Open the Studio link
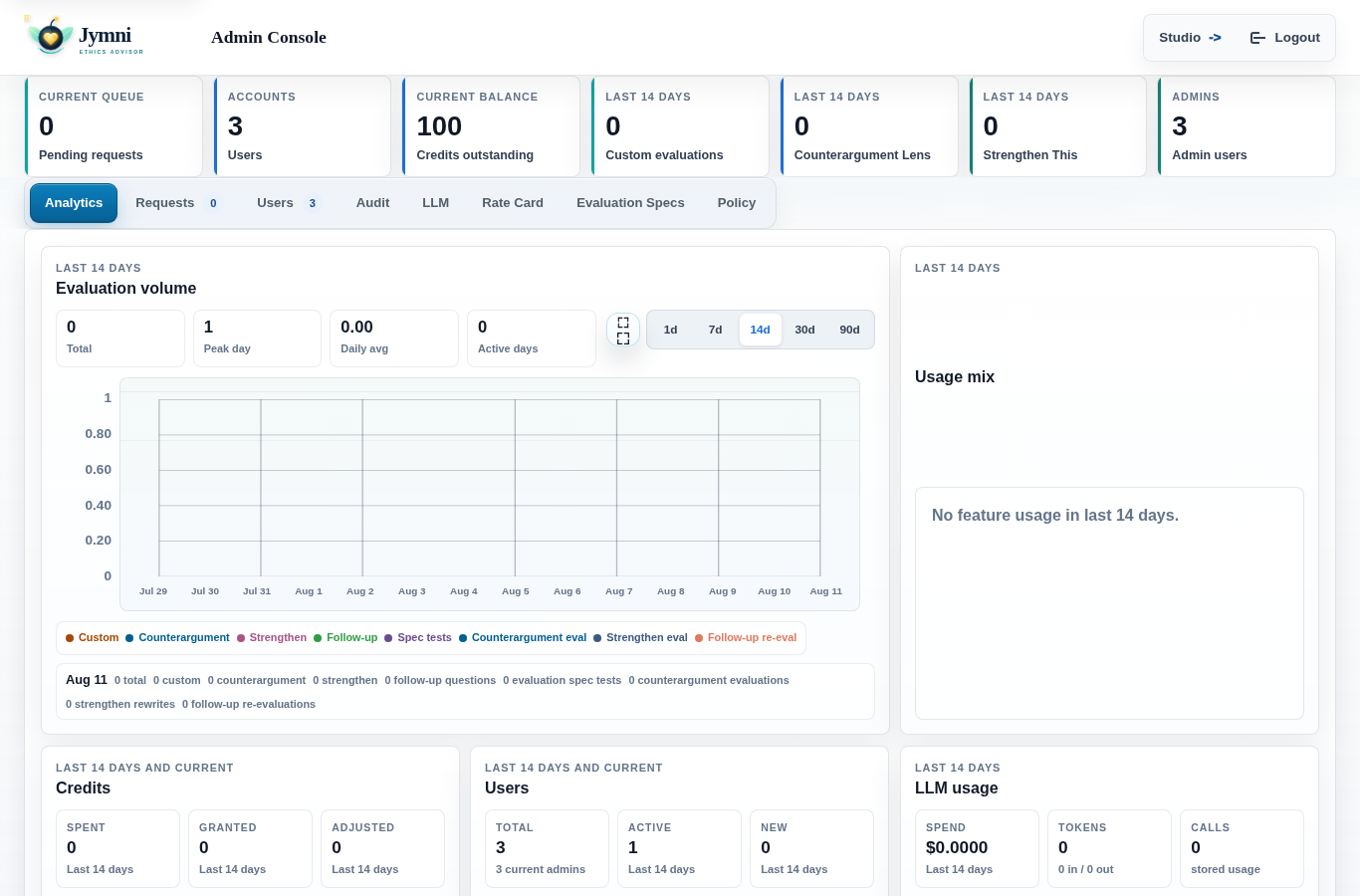1360x896 pixels. pos(1190,38)
